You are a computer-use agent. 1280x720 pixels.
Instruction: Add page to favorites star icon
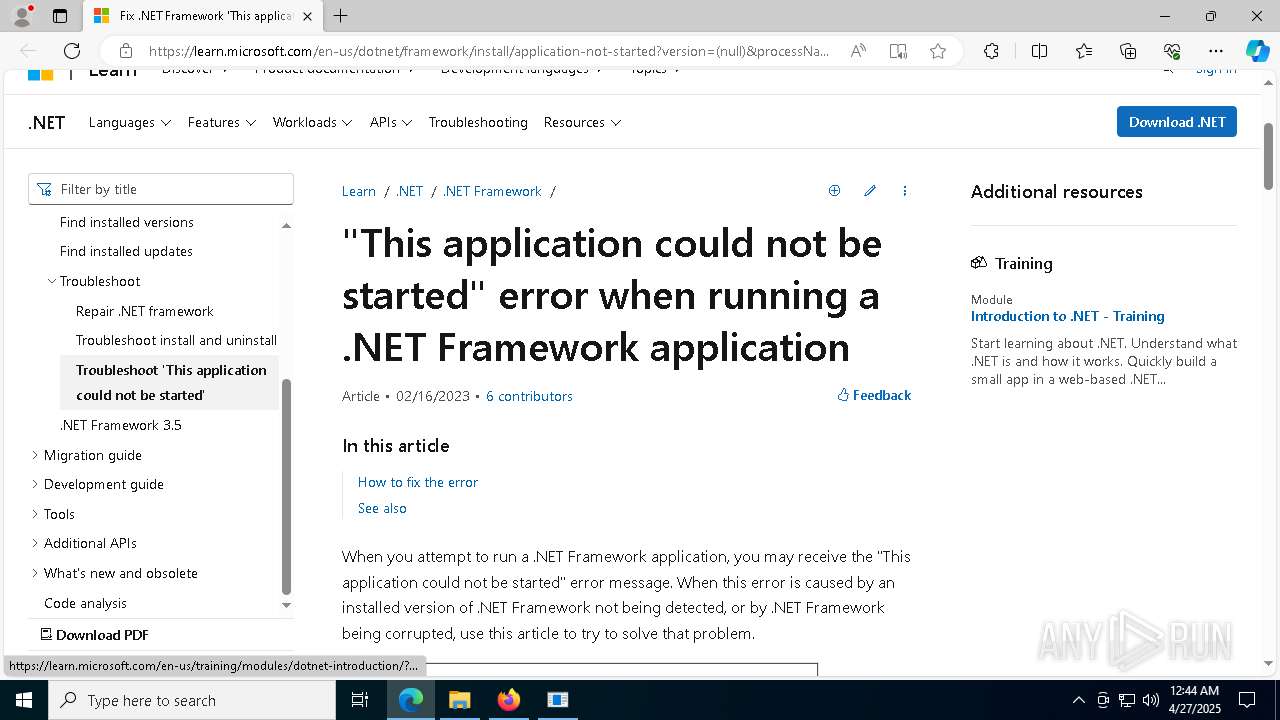[x=938, y=51]
